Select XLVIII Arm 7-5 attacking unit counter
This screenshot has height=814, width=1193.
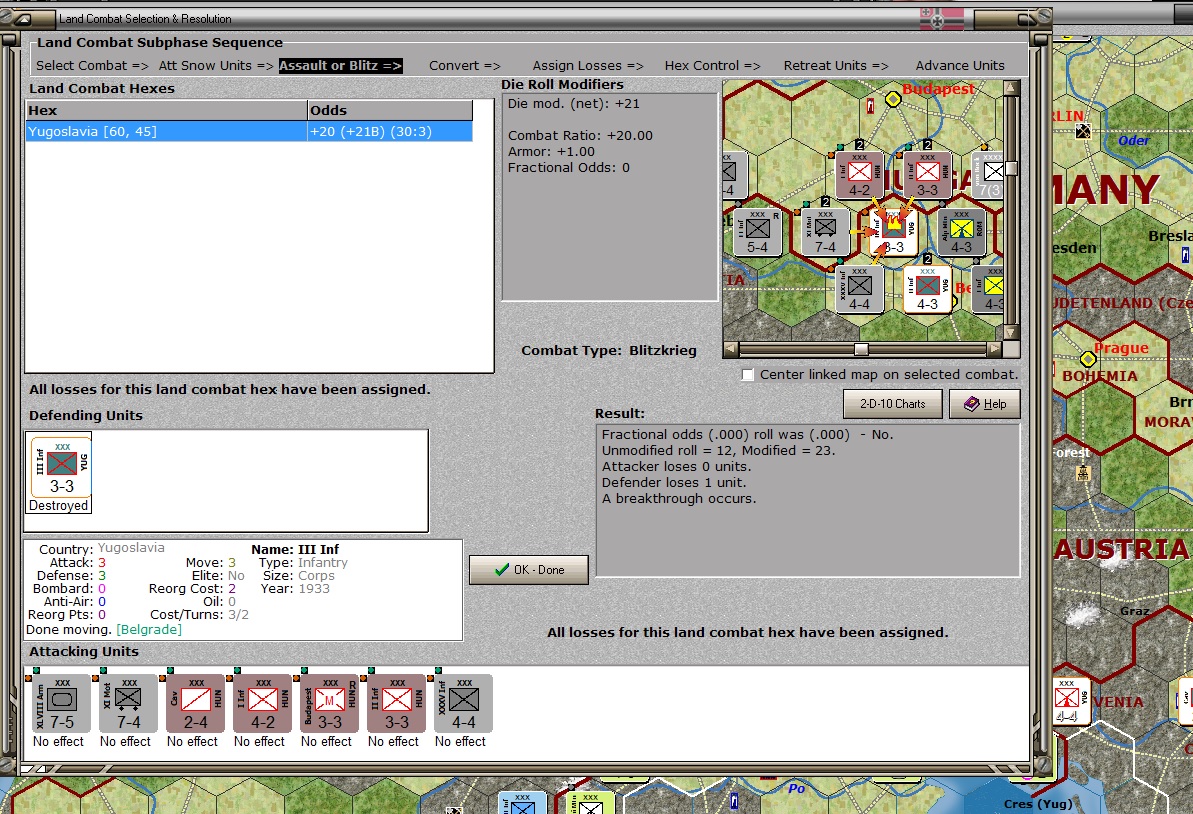pyautogui.click(x=62, y=703)
